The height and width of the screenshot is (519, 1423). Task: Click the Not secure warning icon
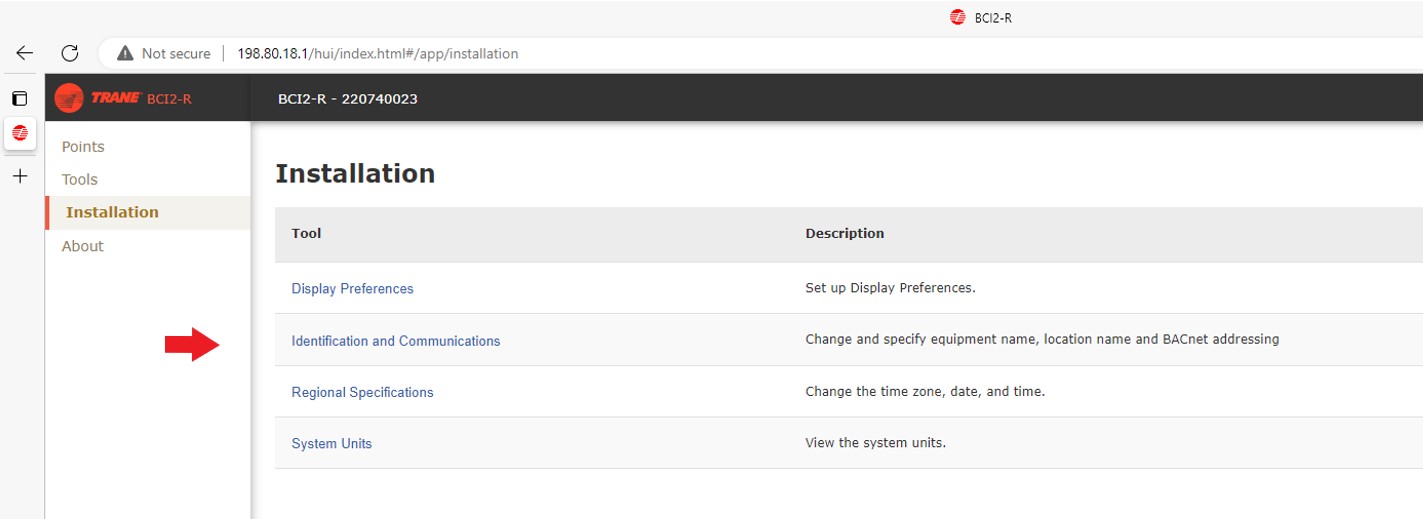tap(125, 54)
